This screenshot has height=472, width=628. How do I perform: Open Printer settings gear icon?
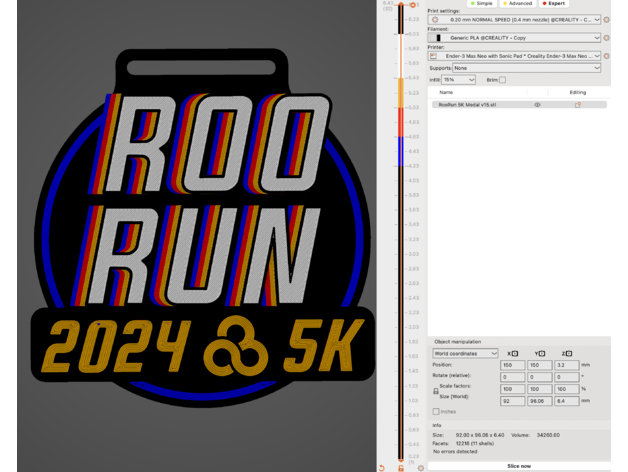coord(606,56)
